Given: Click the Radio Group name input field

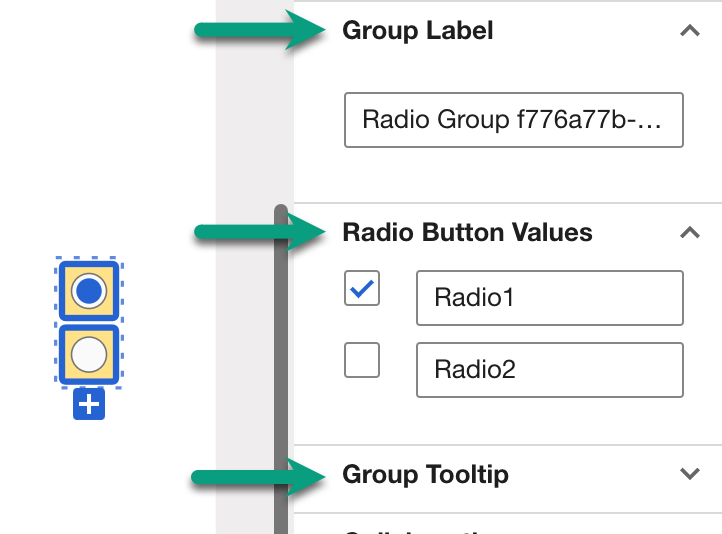Looking at the screenshot, I should (x=513, y=121).
